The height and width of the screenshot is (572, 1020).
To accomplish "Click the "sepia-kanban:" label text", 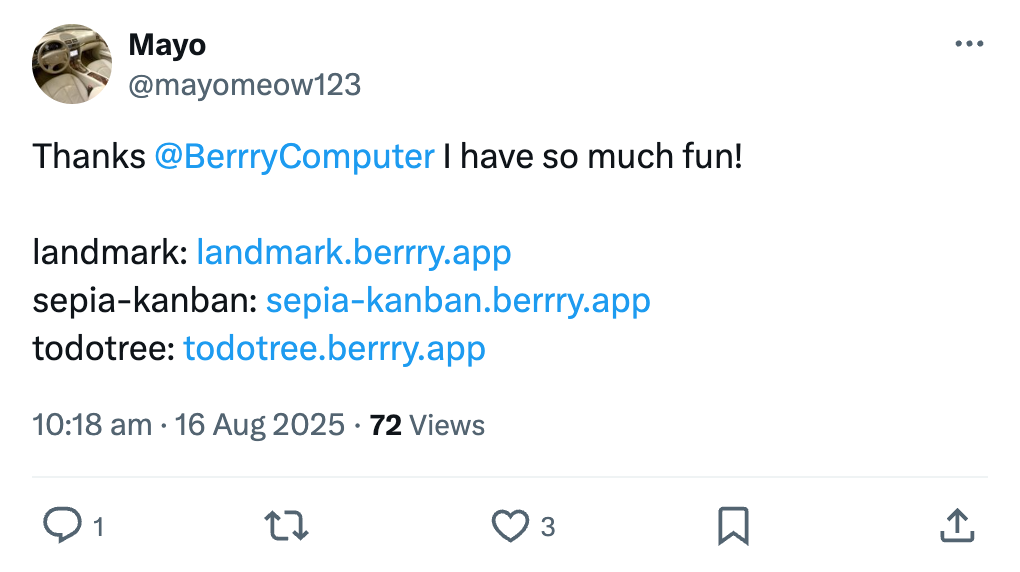I will [146, 300].
